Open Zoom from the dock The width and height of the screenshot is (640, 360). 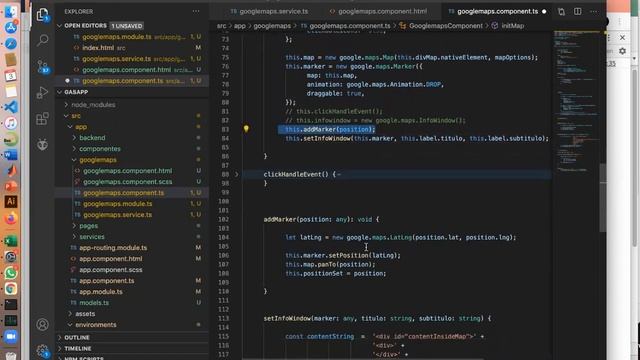pyautogui.click(x=11, y=336)
